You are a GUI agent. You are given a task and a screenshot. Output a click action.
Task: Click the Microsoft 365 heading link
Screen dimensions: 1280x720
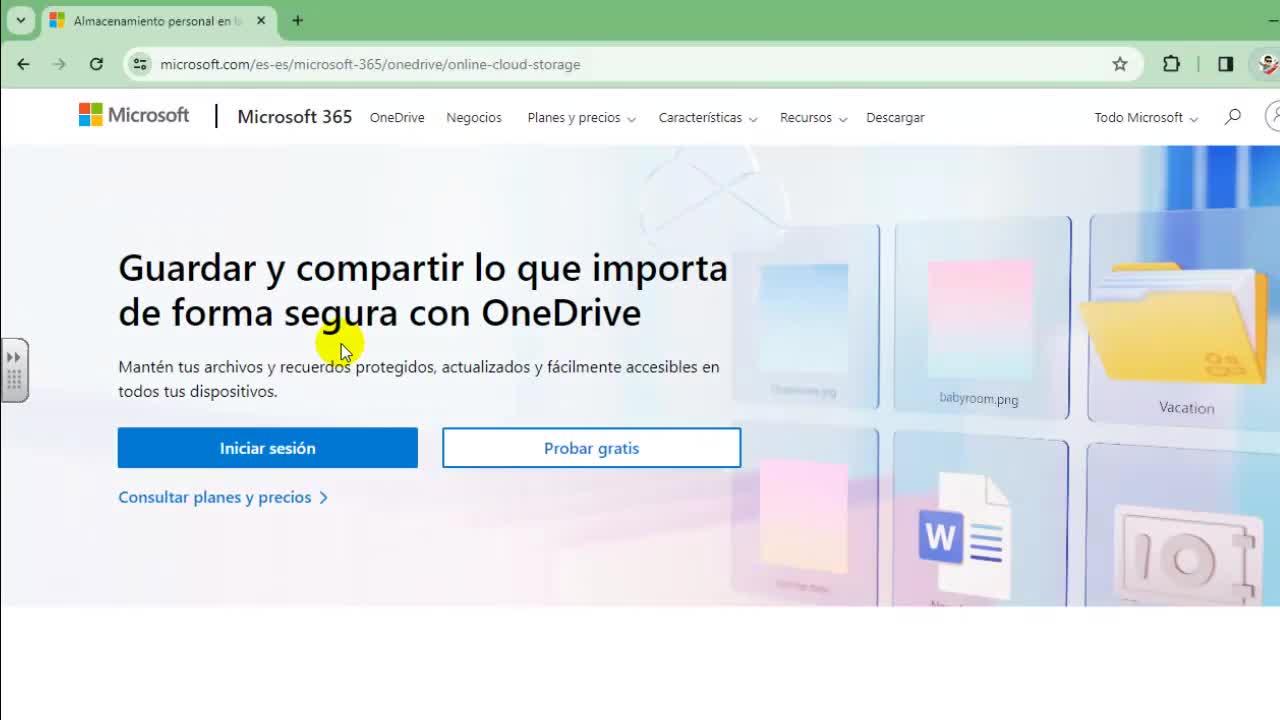(x=294, y=117)
